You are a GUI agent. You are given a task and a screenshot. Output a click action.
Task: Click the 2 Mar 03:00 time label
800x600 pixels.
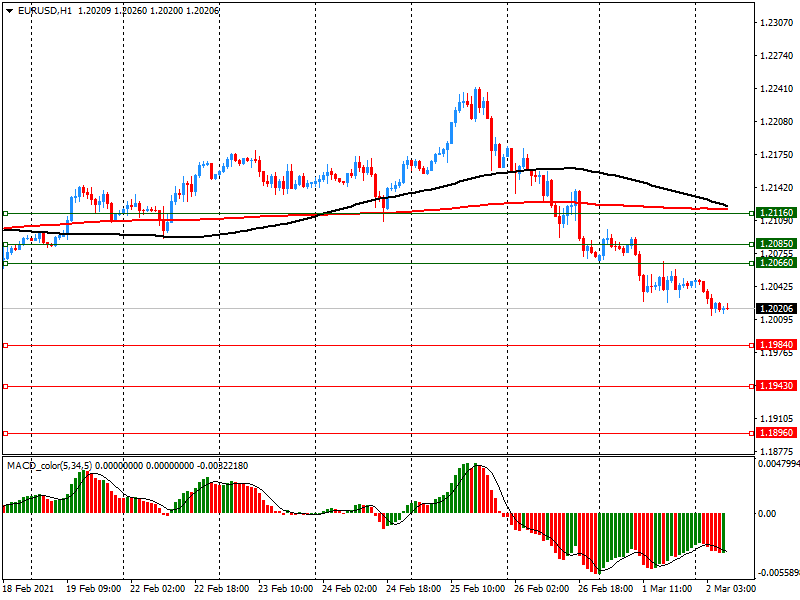click(x=731, y=589)
